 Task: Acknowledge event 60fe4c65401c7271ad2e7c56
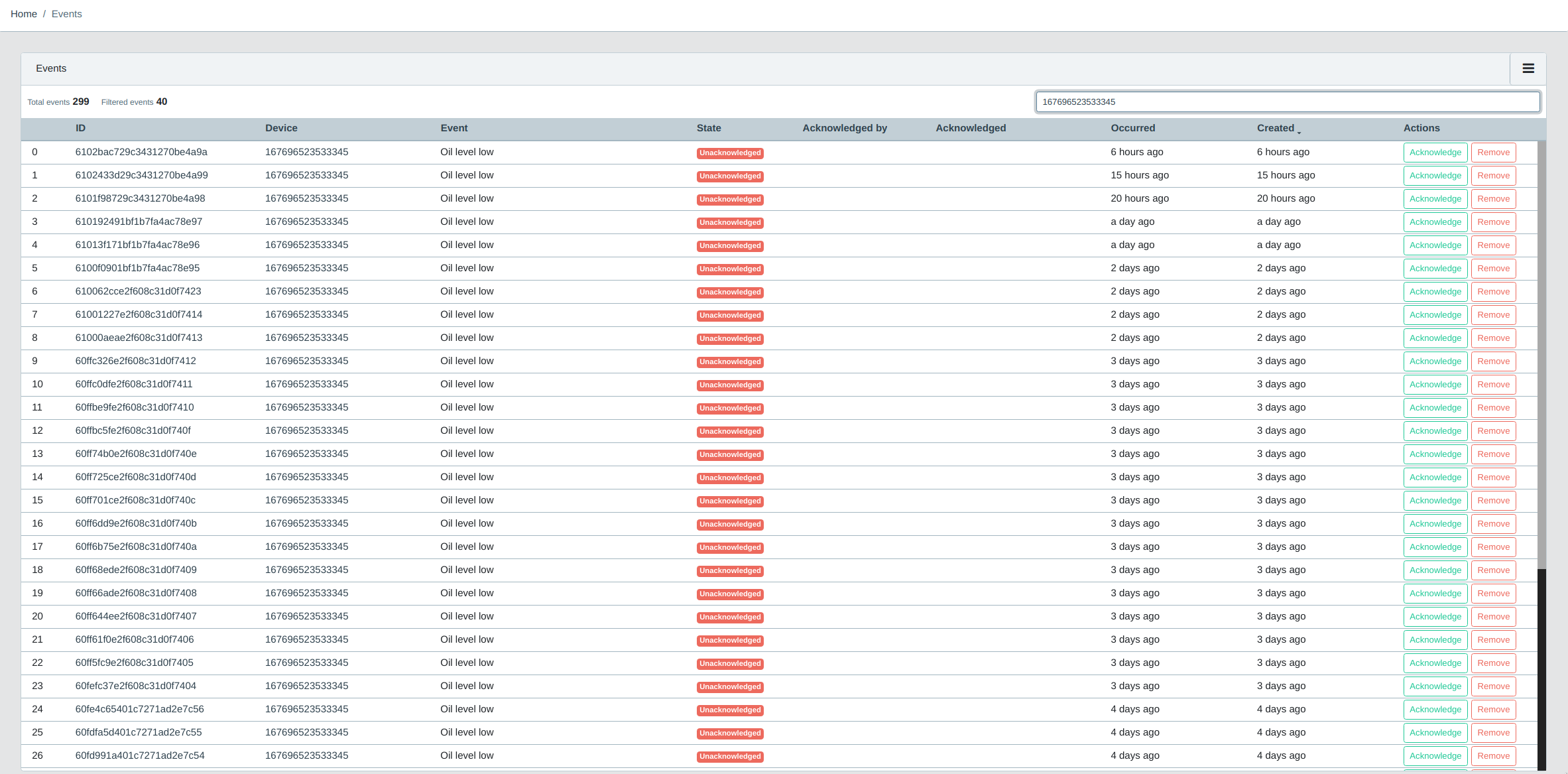[1435, 710]
